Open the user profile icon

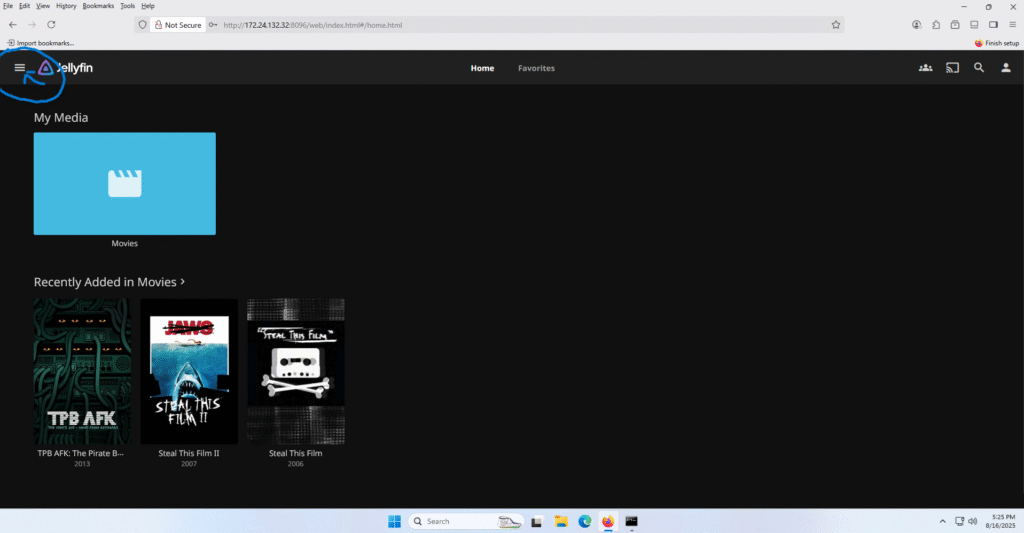click(x=1006, y=68)
